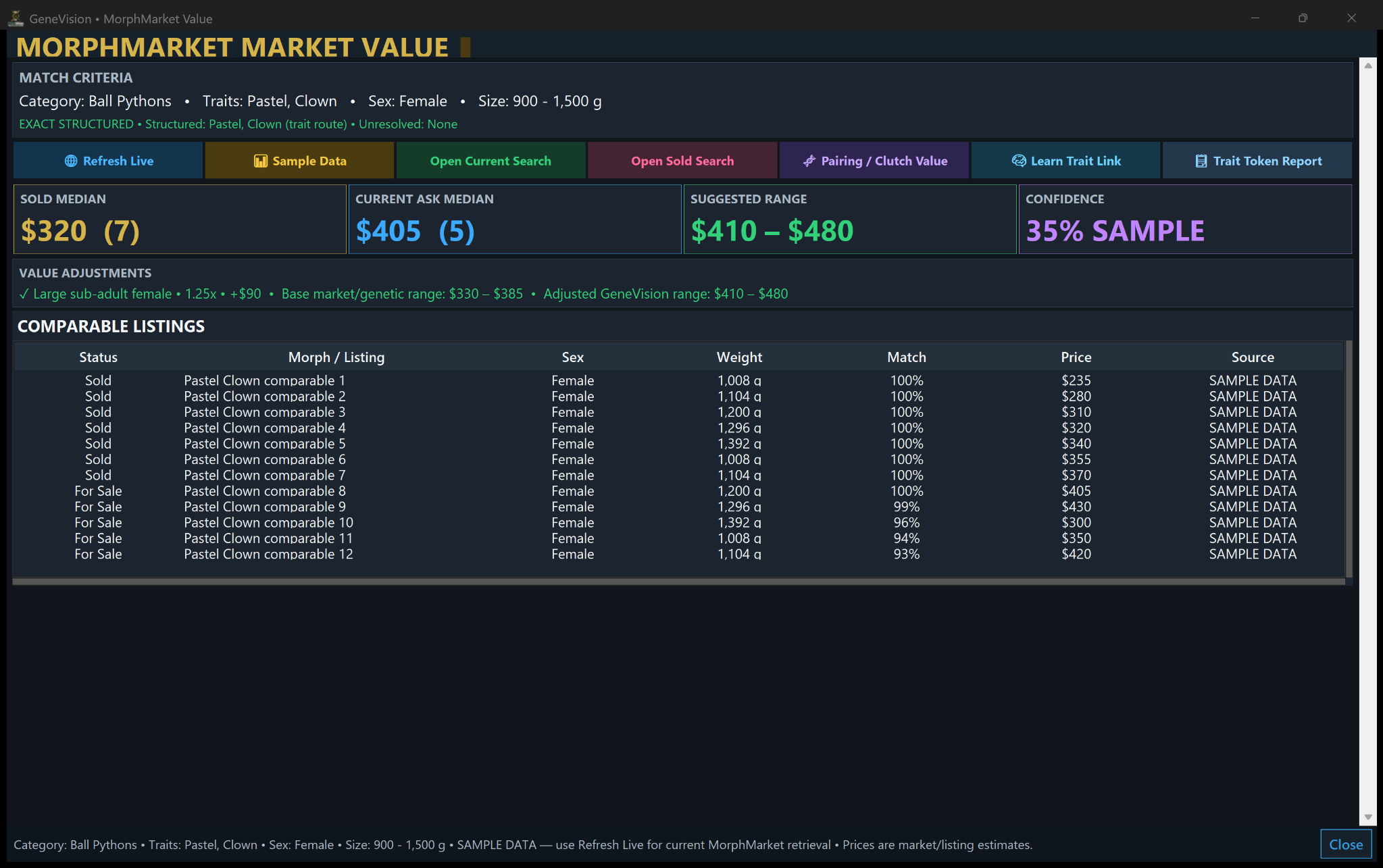Click the GeneVision app icon in title bar

tap(16, 18)
